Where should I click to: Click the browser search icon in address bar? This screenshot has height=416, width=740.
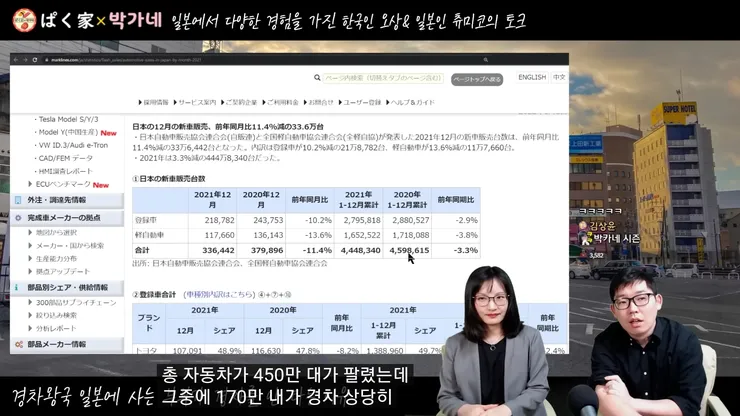click(486, 60)
